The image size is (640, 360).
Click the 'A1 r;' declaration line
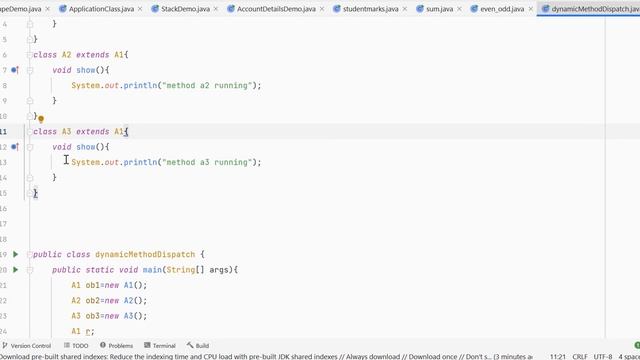[83, 331]
